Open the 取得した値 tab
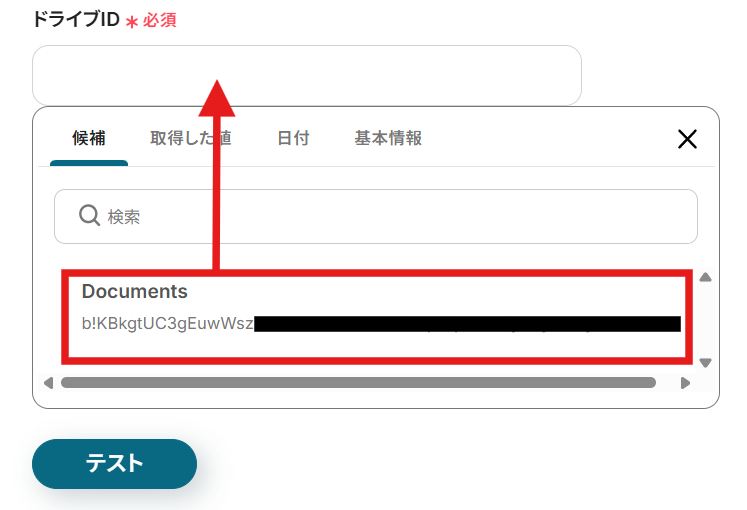The width and height of the screenshot is (747, 510). pyautogui.click(x=191, y=138)
